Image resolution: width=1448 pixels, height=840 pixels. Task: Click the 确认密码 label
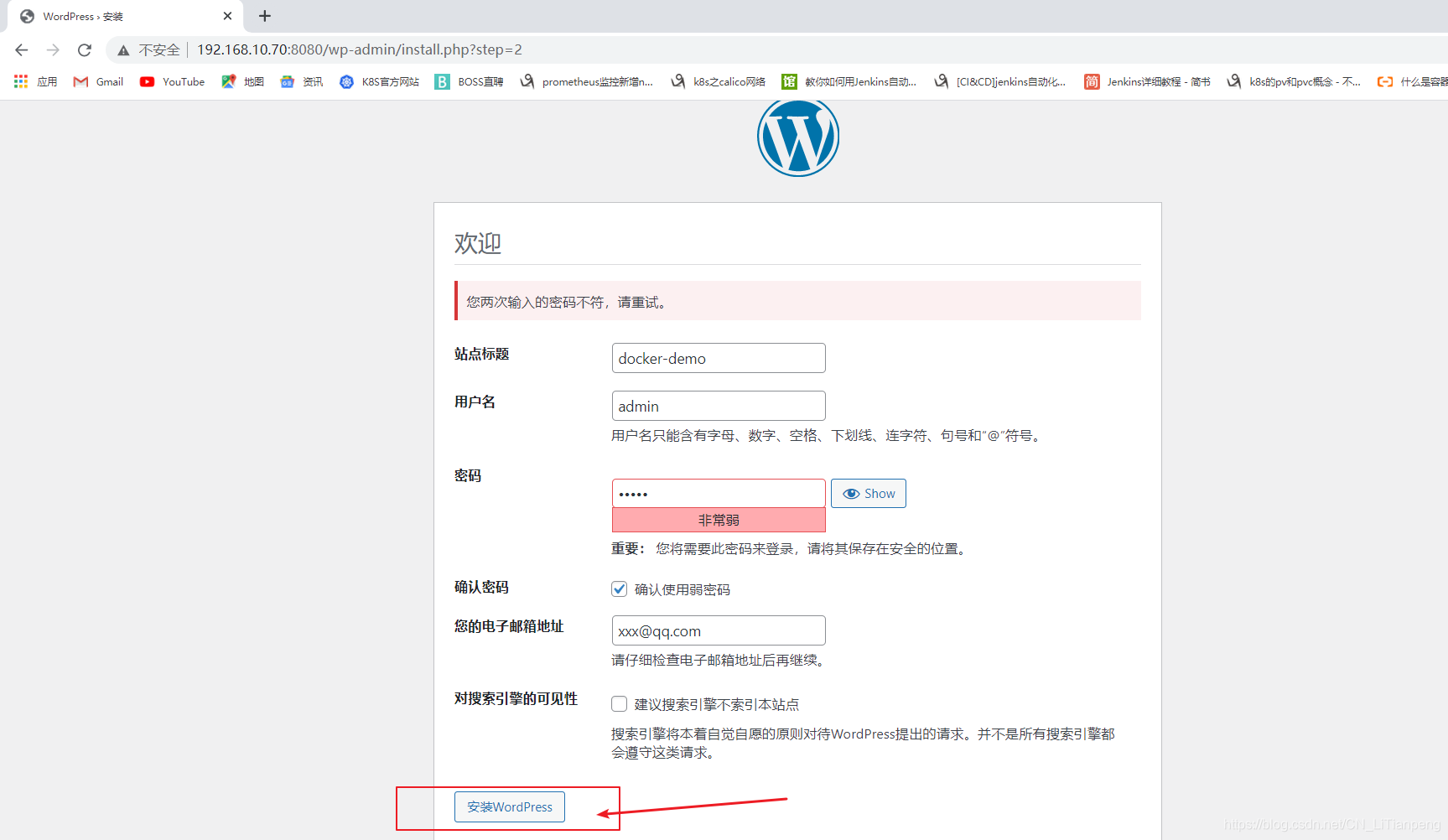click(482, 587)
